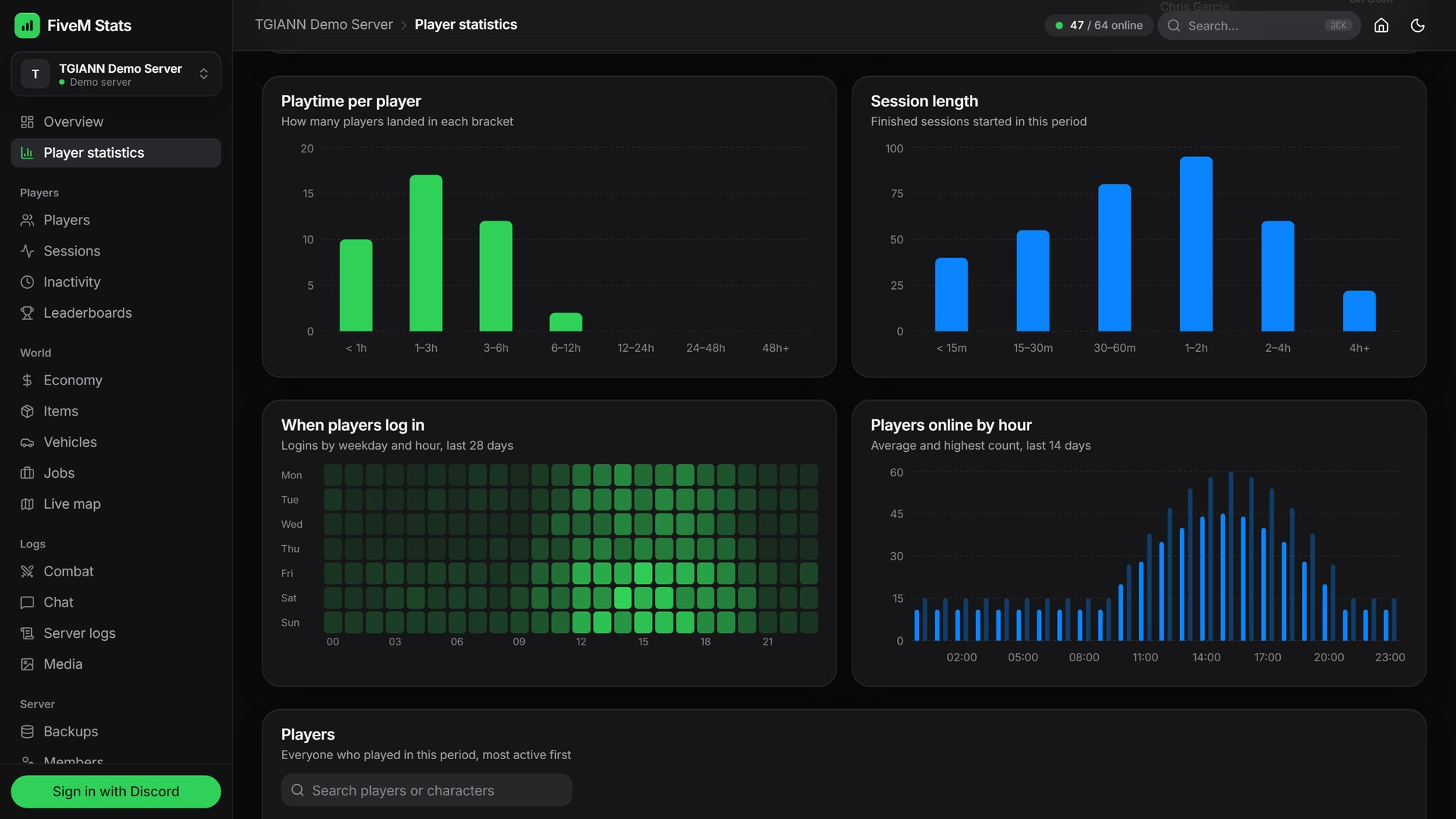The width and height of the screenshot is (1456, 819).
Task: Click the 1–2h session length bar
Action: 1196,244
